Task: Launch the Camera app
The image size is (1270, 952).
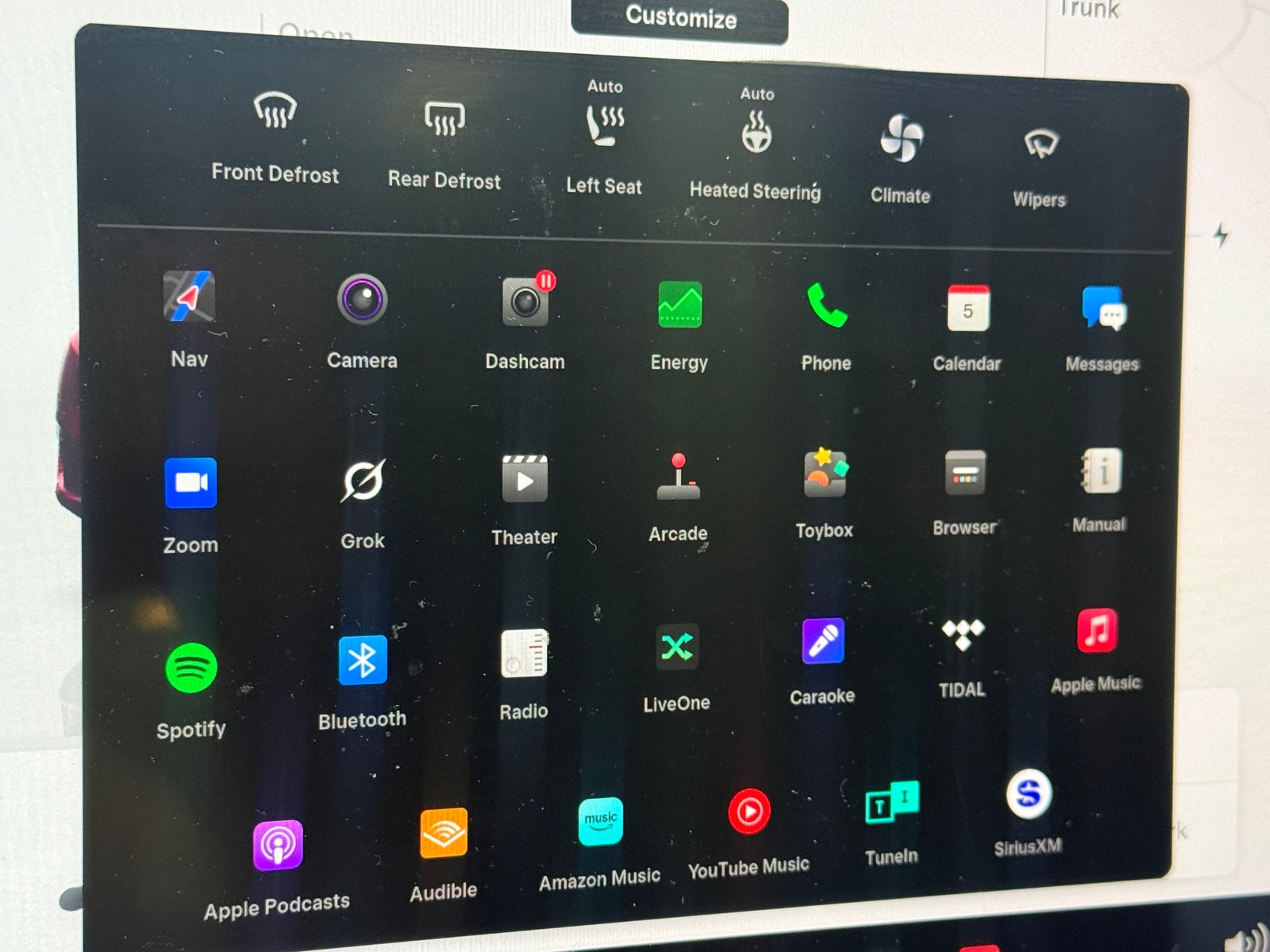Action: coord(362,299)
